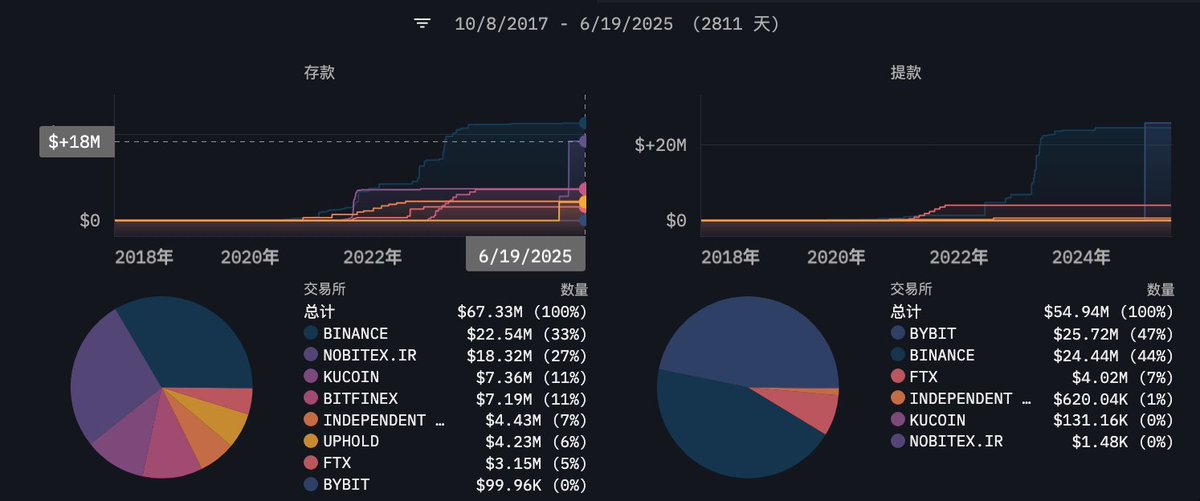Click the BINANCE deposit amount $22.54M (33%)
Image resolution: width=1200 pixels, height=501 pixels.
pyautogui.click(x=527, y=333)
